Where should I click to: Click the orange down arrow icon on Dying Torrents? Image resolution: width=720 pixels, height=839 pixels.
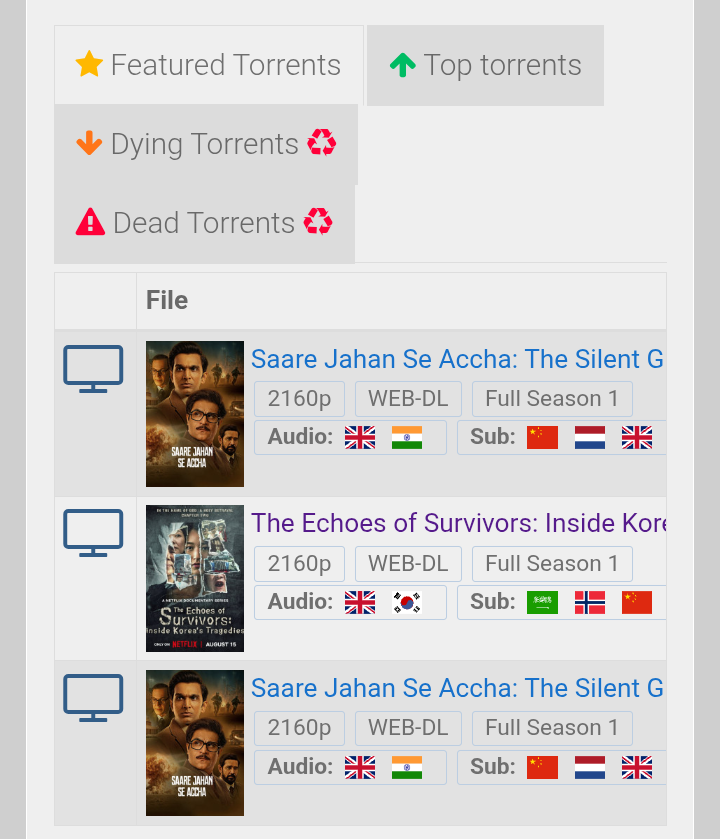(x=89, y=143)
